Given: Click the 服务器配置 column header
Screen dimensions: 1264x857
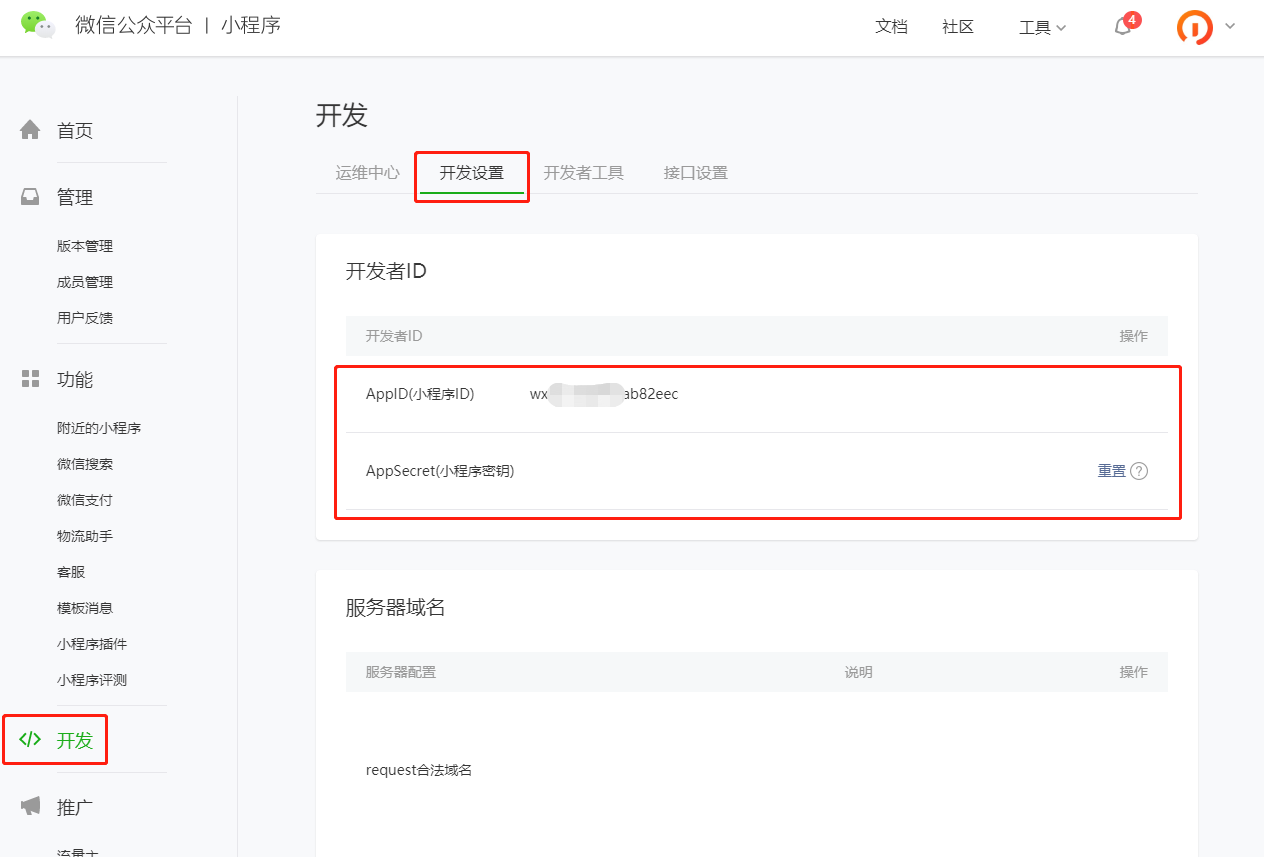Looking at the screenshot, I should (x=401, y=672).
